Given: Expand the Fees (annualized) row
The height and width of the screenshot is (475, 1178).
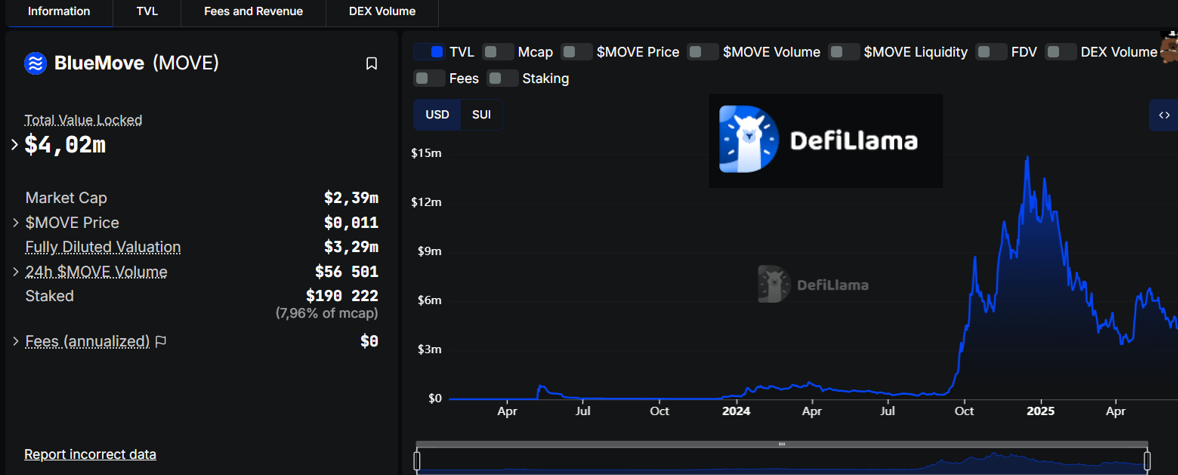Looking at the screenshot, I should 16,342.
